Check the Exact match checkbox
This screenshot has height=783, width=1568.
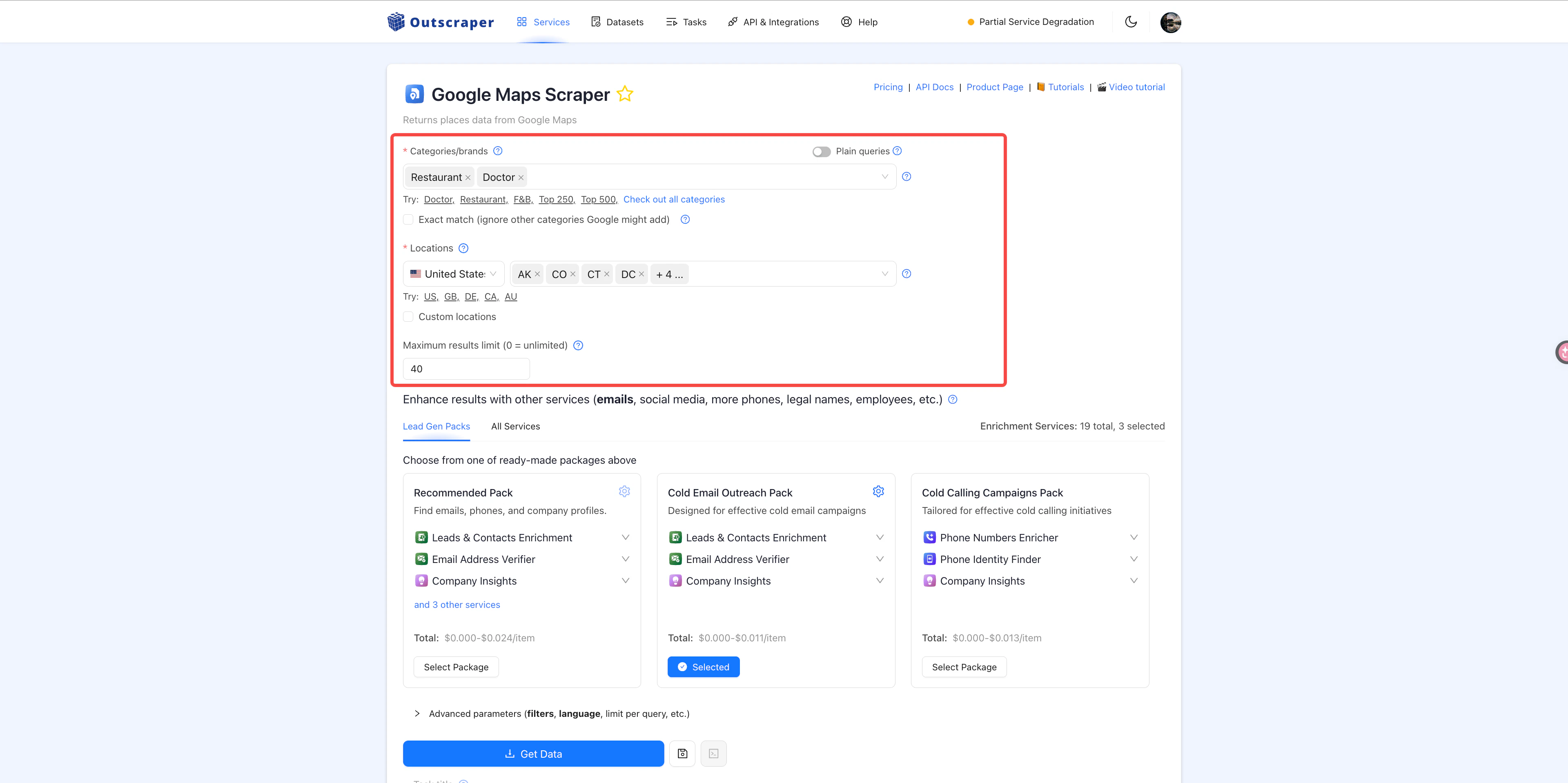tap(408, 220)
